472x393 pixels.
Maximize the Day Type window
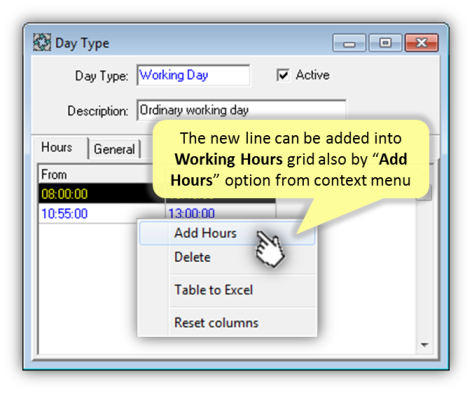click(x=385, y=43)
